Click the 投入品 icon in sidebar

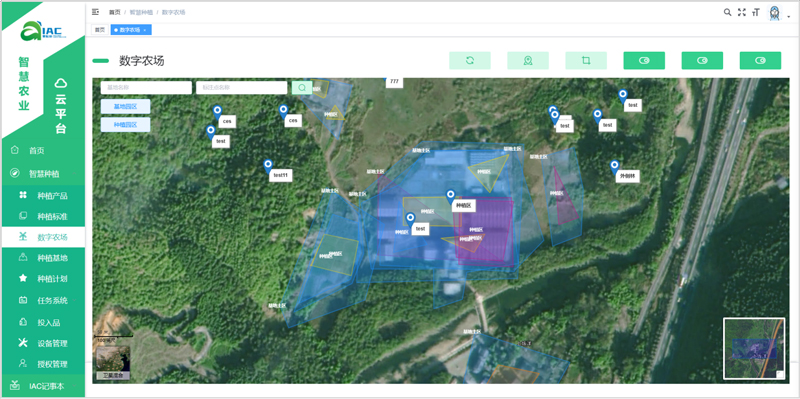[23, 322]
